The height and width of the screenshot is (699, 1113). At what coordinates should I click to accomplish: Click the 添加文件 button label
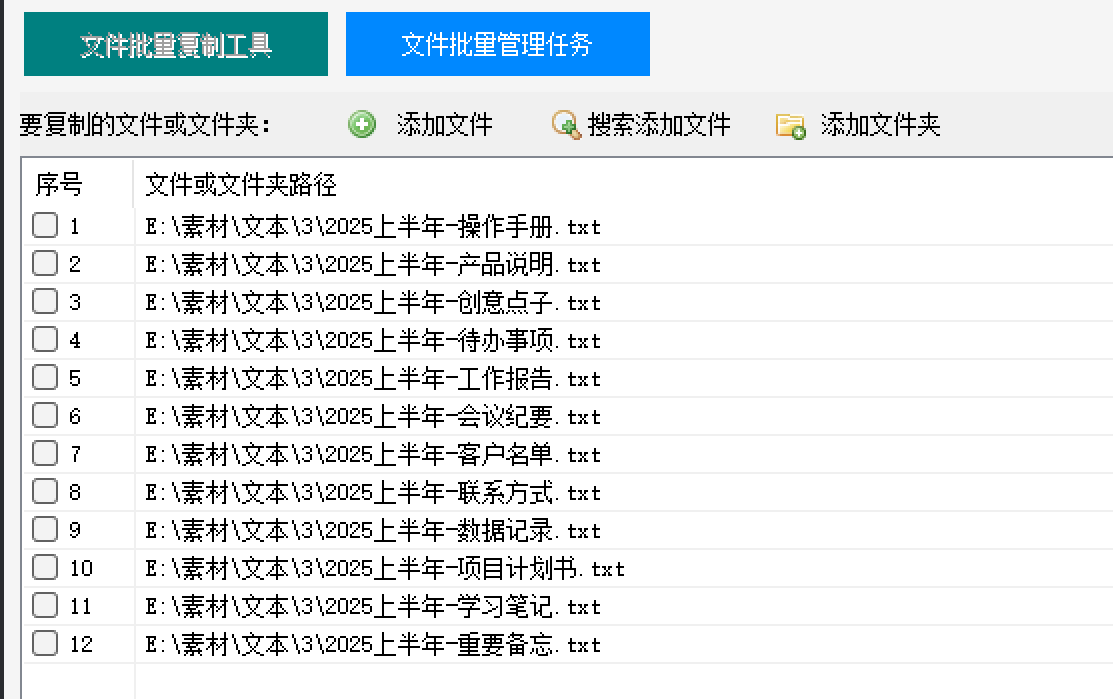(444, 125)
